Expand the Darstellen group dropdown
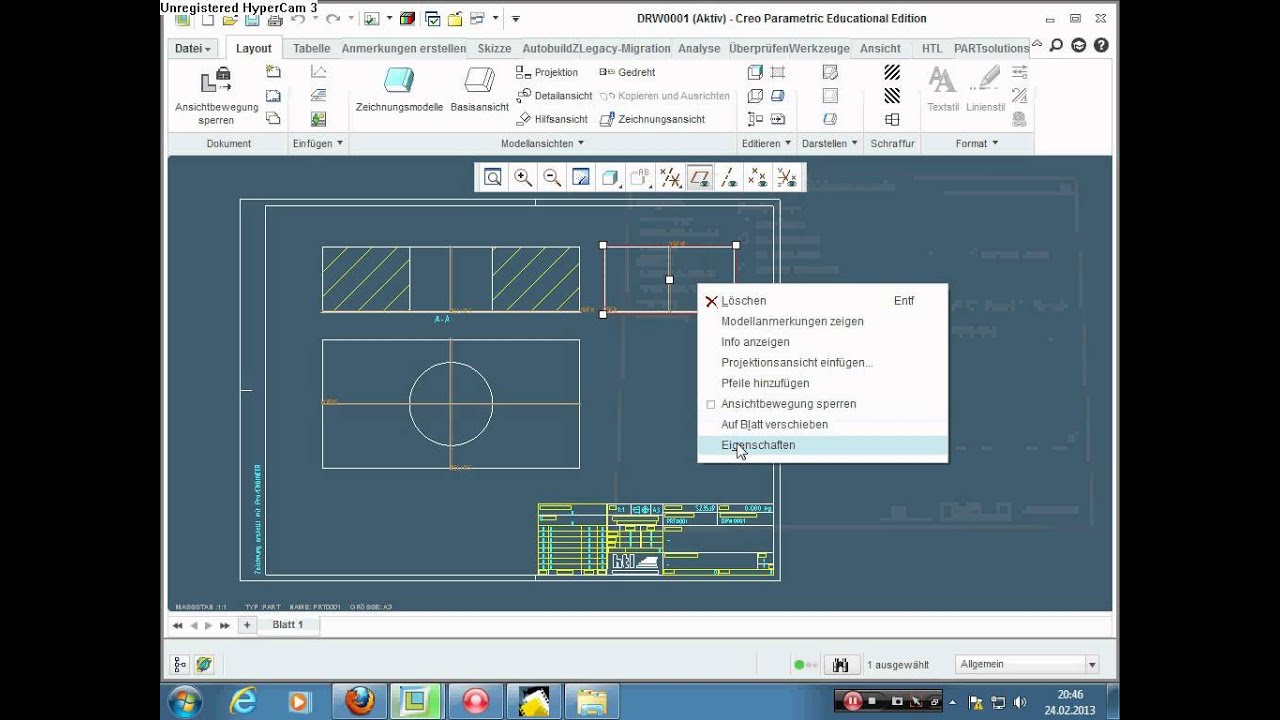This screenshot has width=1280, height=720. (x=829, y=143)
